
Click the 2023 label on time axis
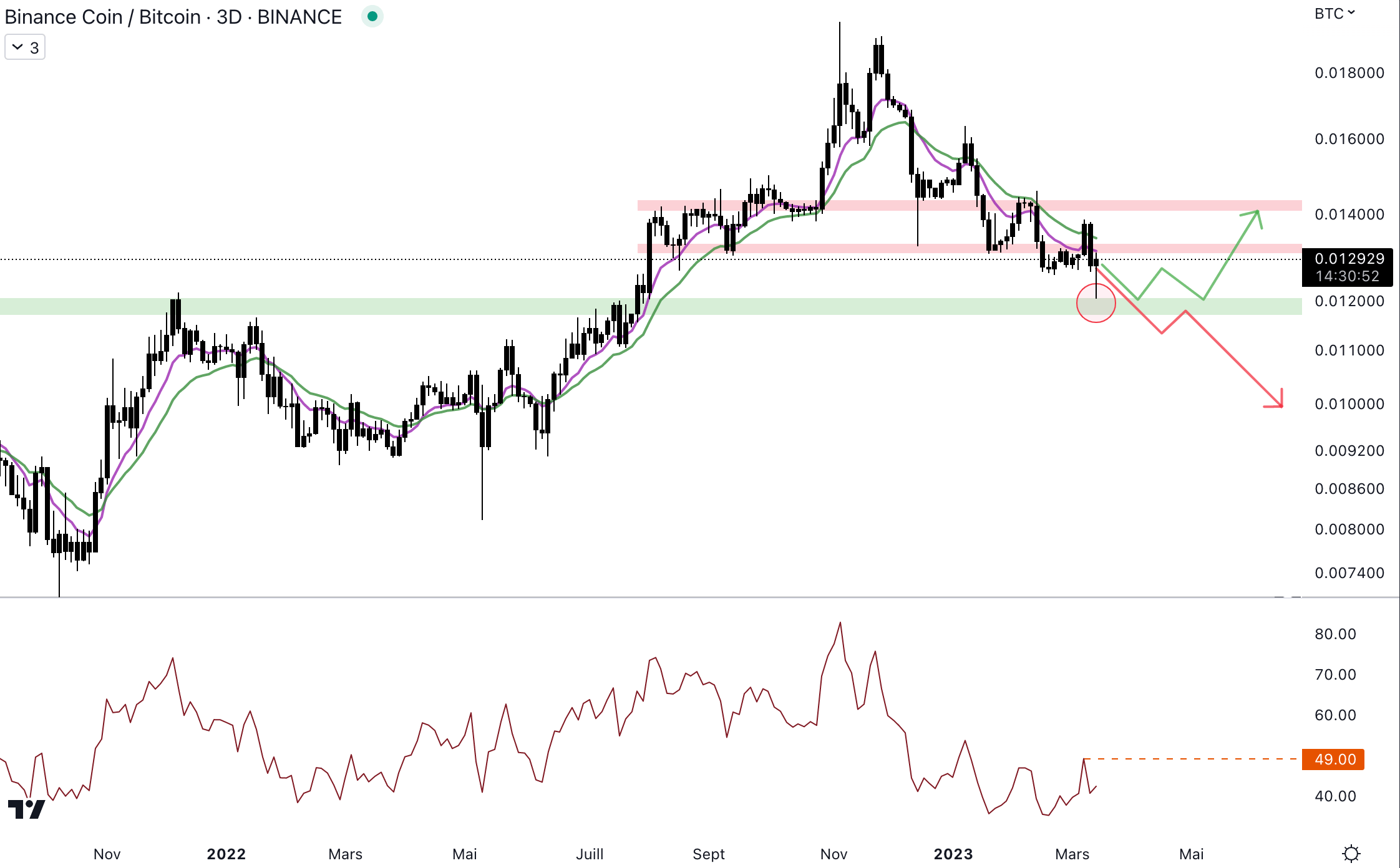(x=953, y=854)
